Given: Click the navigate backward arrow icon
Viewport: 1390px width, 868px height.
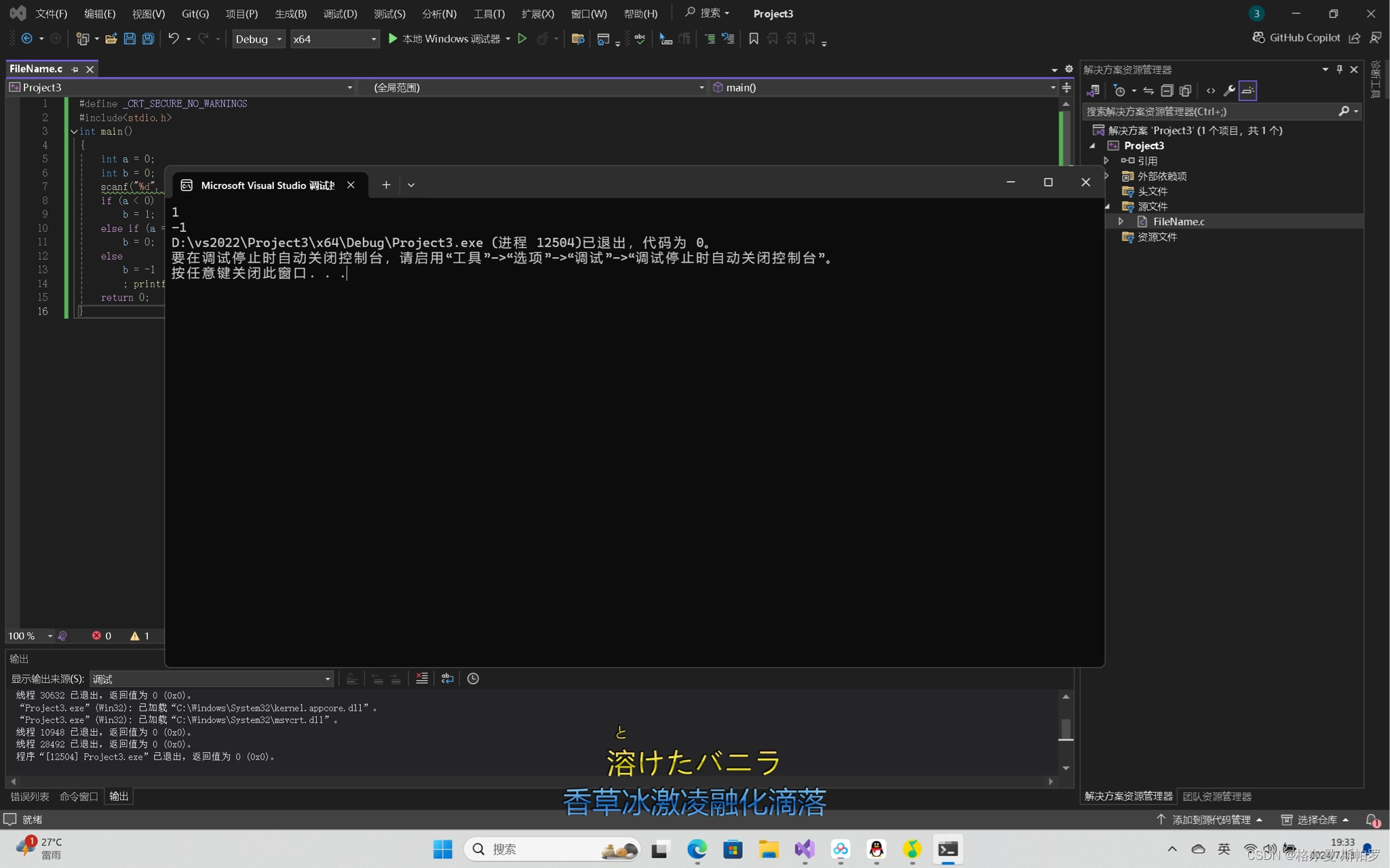Looking at the screenshot, I should tap(26, 39).
